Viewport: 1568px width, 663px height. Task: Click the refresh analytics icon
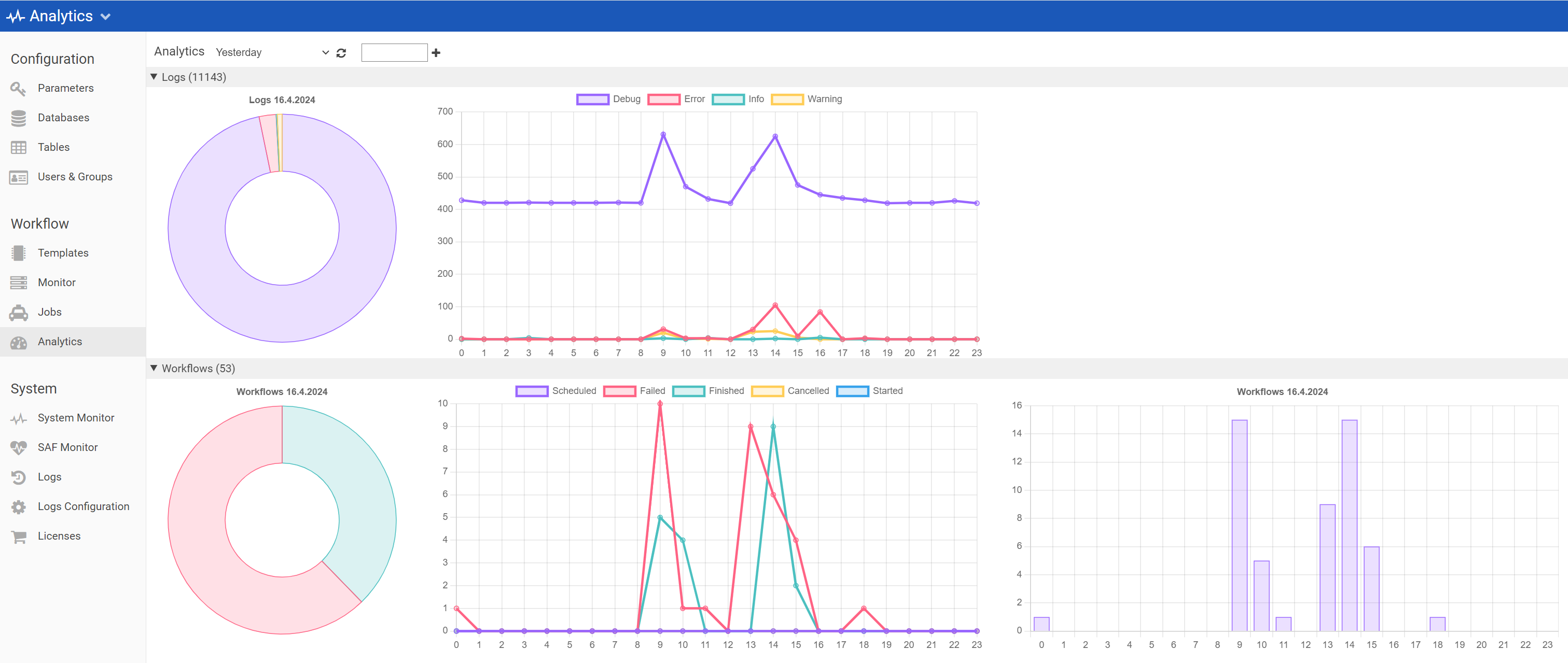tap(341, 53)
